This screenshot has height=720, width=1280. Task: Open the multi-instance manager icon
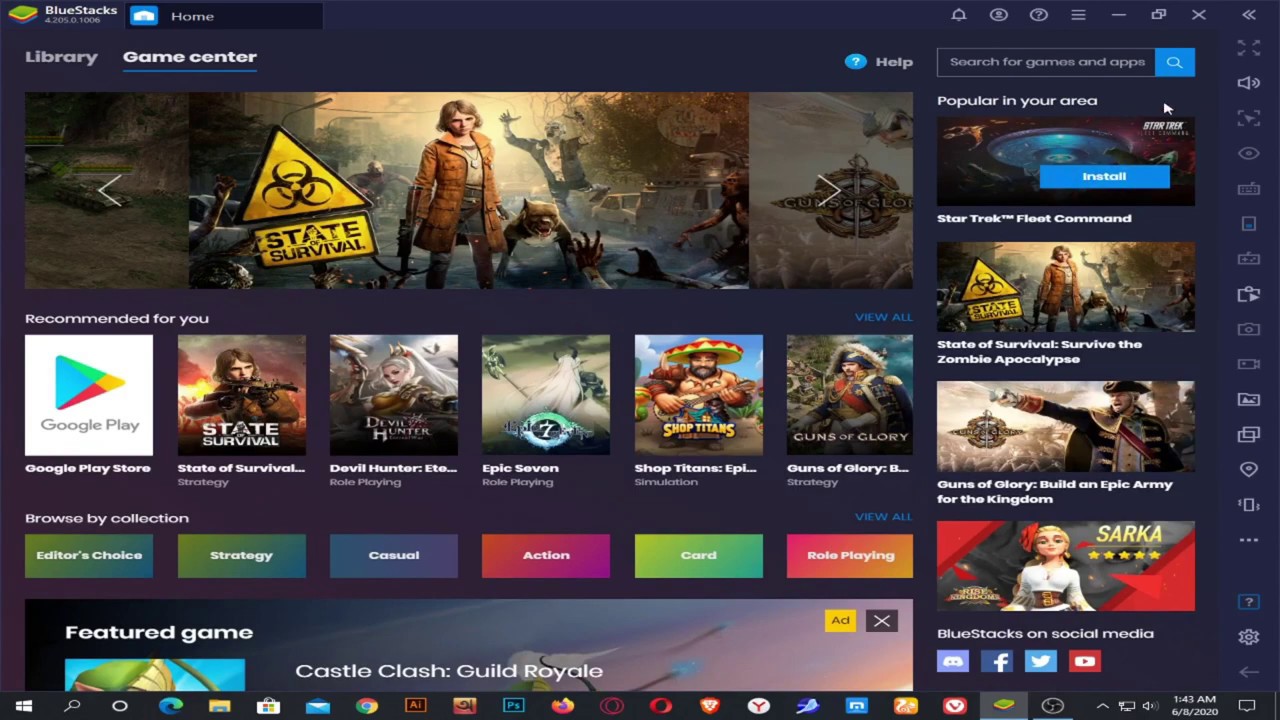[x=1248, y=434]
